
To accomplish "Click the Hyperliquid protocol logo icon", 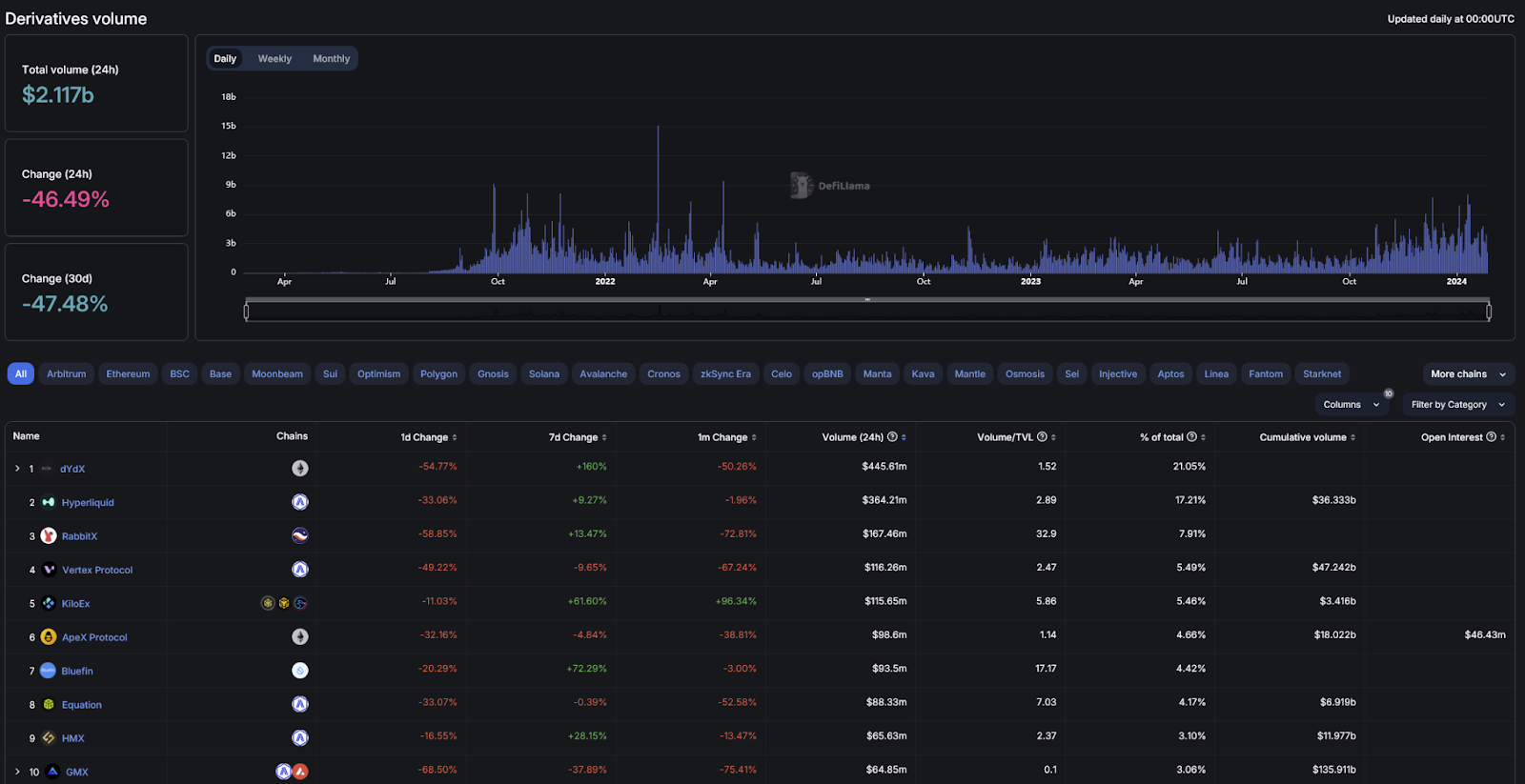I will point(49,502).
